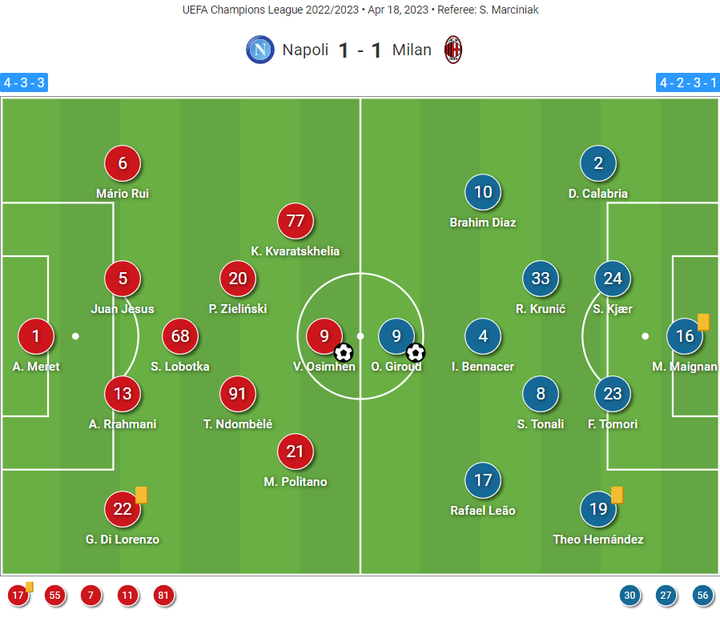Select Lobotka's number 68 marker
Viewport: 720px width, 618px height.
[x=180, y=336]
